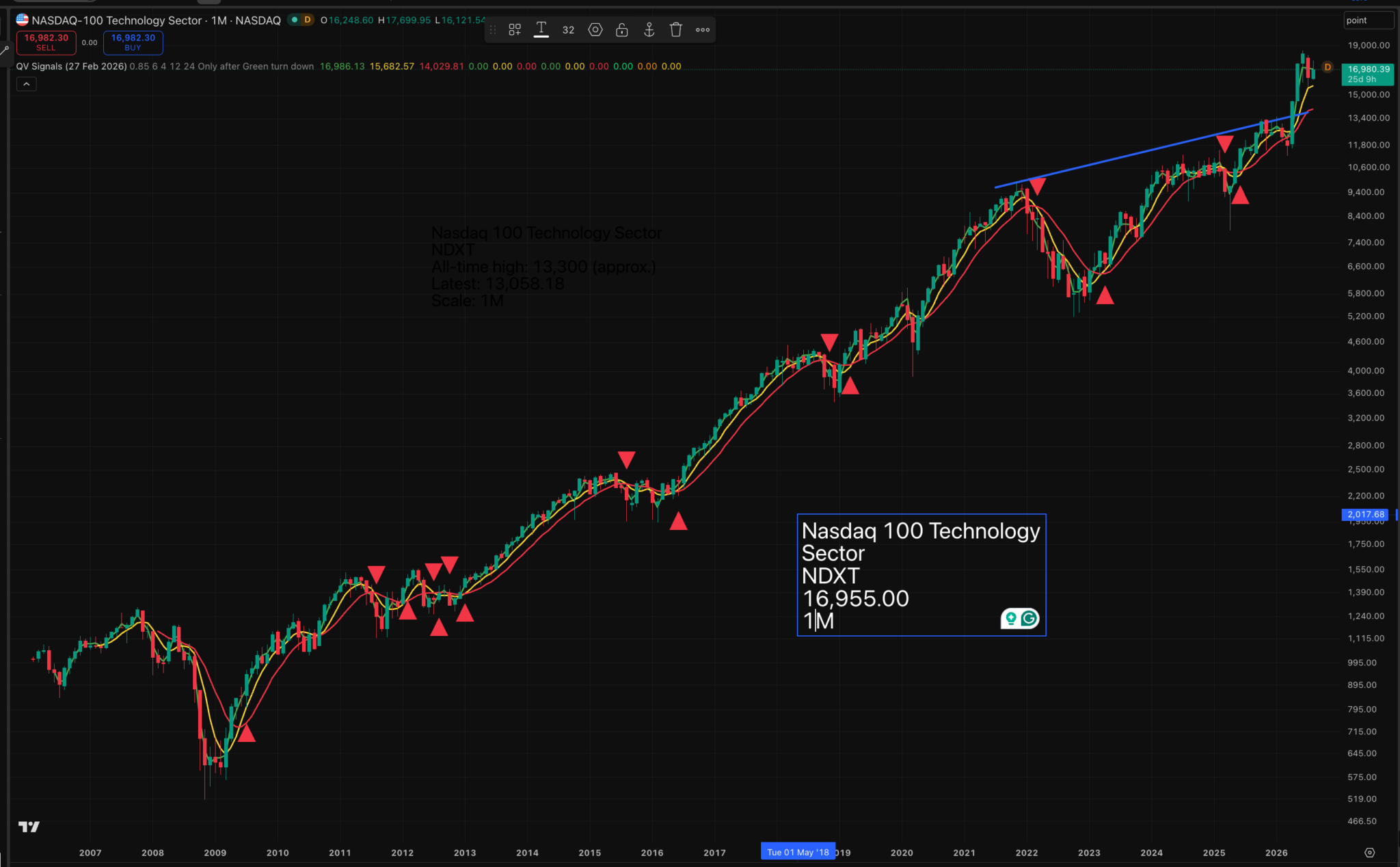1400x867 pixels.
Task: Click the red indicator value 14,029.81
Action: (442, 66)
